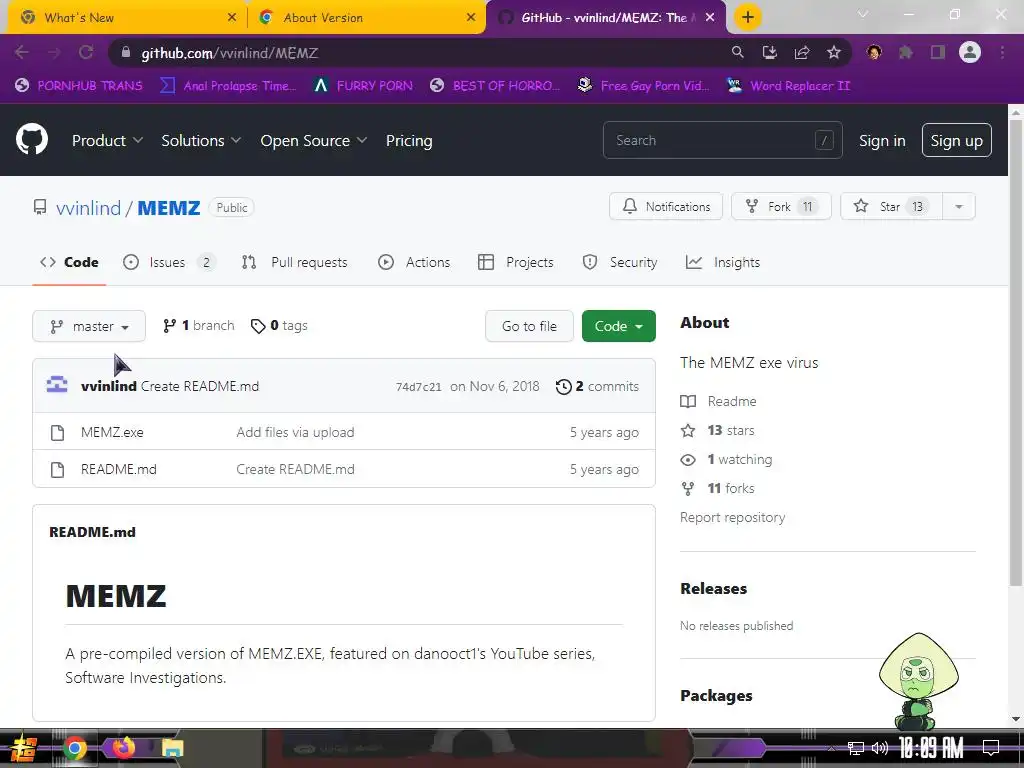Close the About Version tab
Viewport: 1024px width, 768px height.
tap(471, 18)
